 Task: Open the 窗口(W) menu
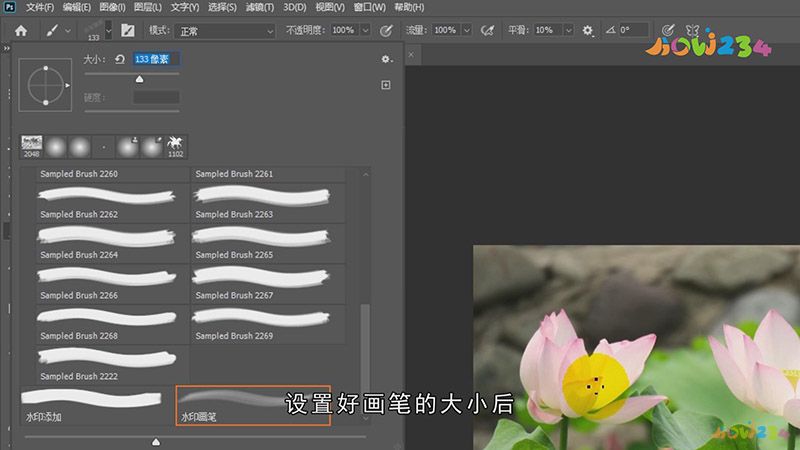tap(370, 7)
